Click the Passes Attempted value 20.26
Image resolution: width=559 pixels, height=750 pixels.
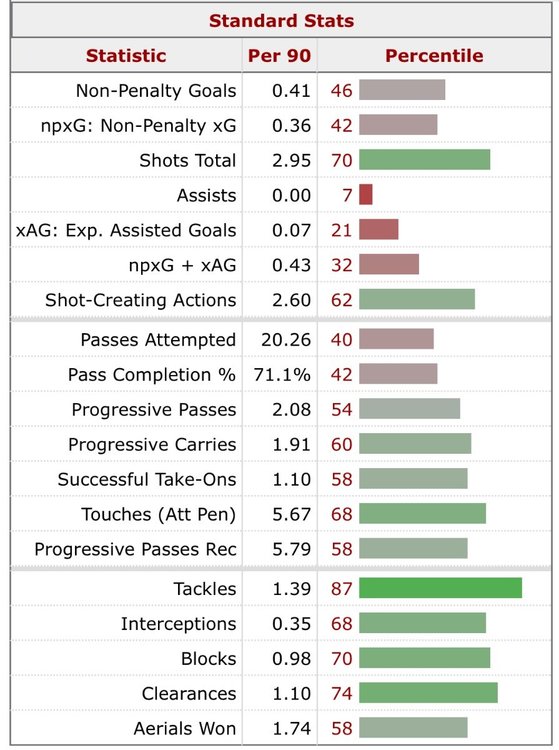coord(286,340)
